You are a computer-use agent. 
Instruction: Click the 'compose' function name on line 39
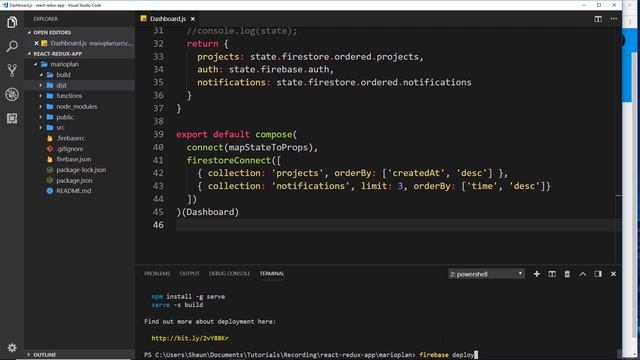pos(274,134)
